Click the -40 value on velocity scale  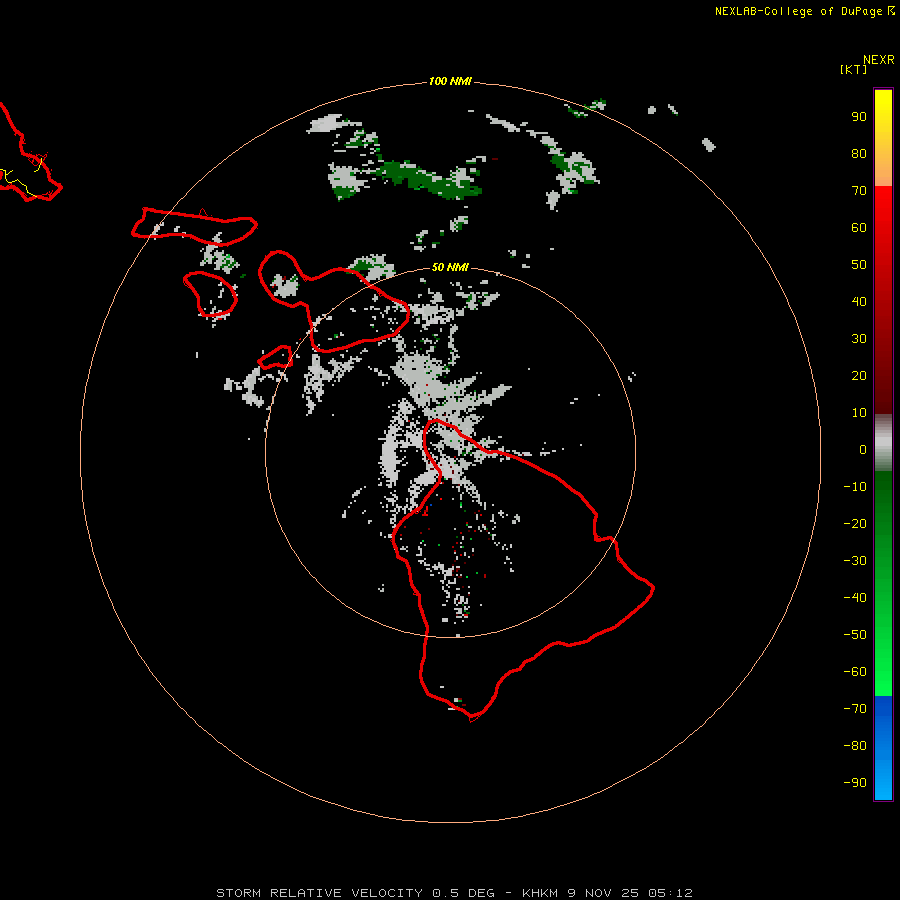tap(855, 598)
